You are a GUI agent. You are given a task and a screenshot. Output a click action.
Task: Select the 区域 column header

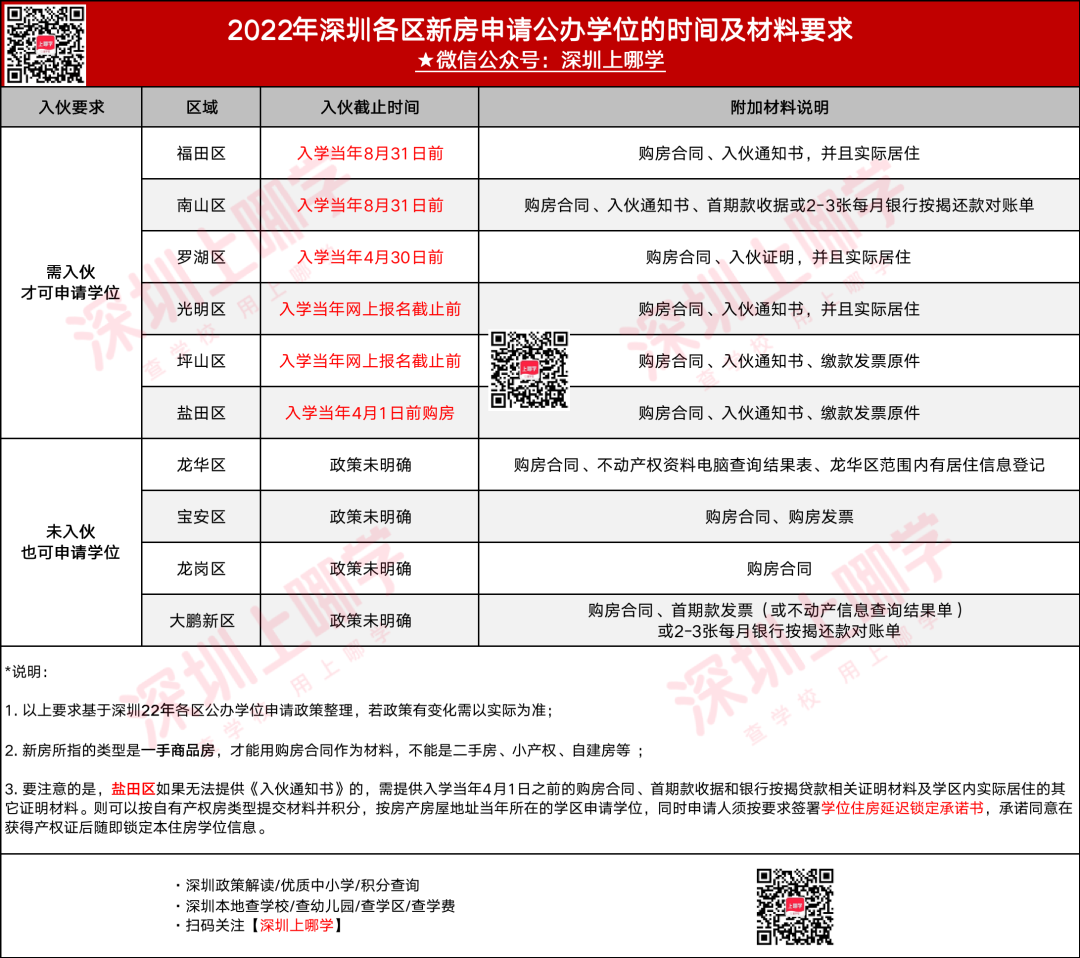click(x=201, y=107)
